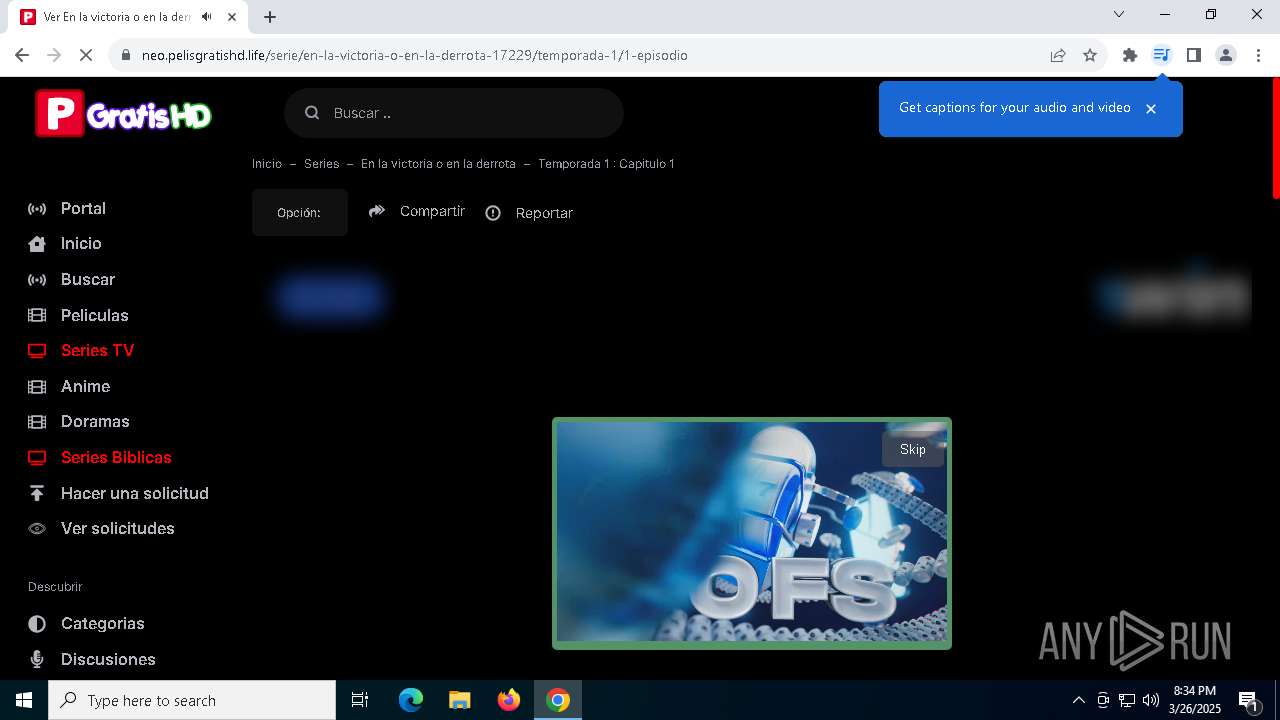Open Microsoft Edge from the taskbar

tap(411, 700)
